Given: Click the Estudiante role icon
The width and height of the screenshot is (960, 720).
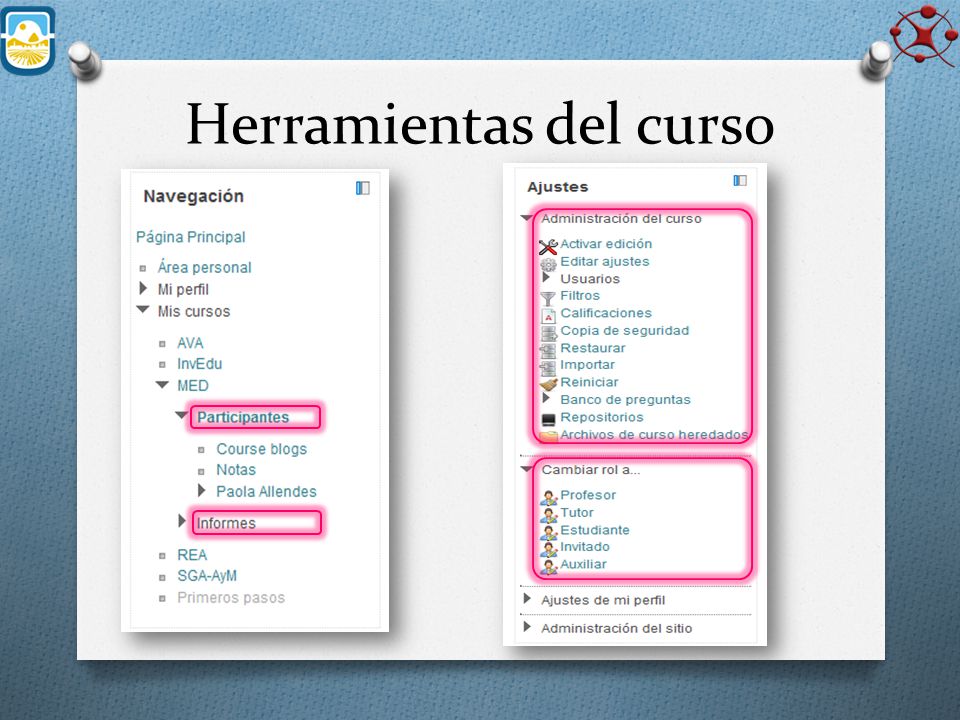Looking at the screenshot, I should [x=549, y=532].
